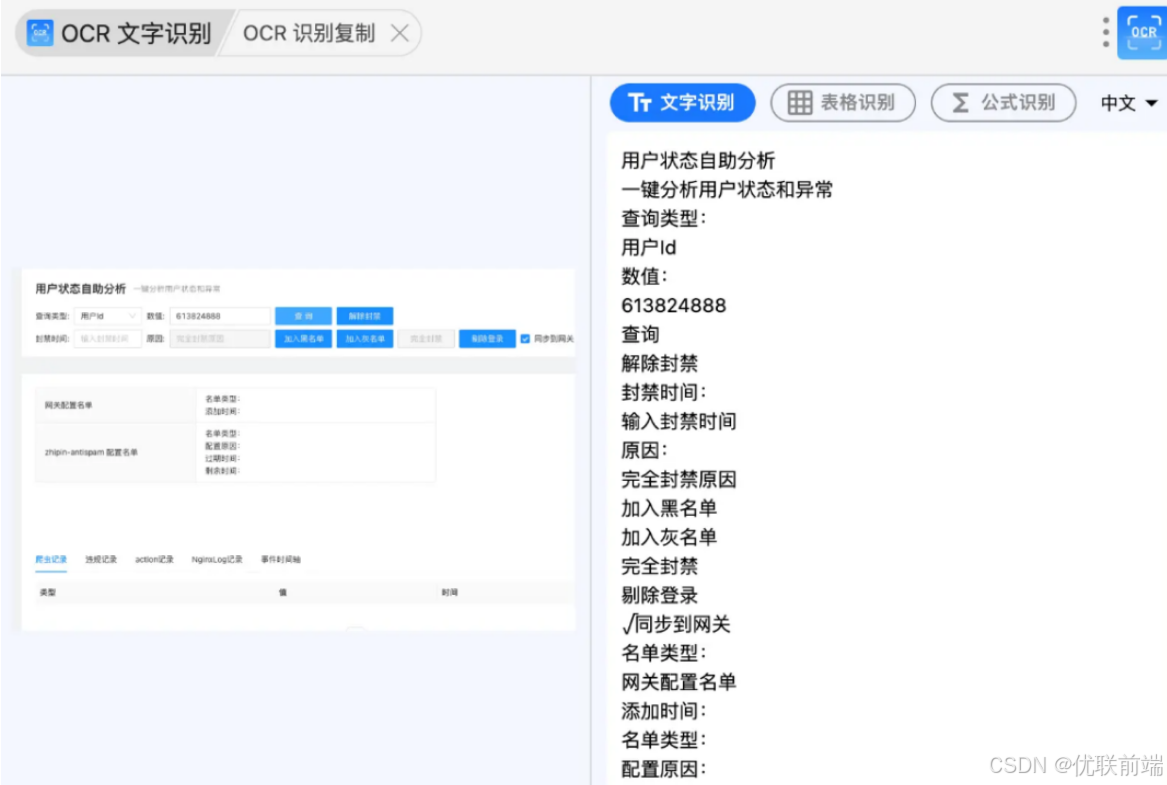Click the result line 配置原因:
The height and width of the screenshot is (785, 1167).
click(x=663, y=769)
